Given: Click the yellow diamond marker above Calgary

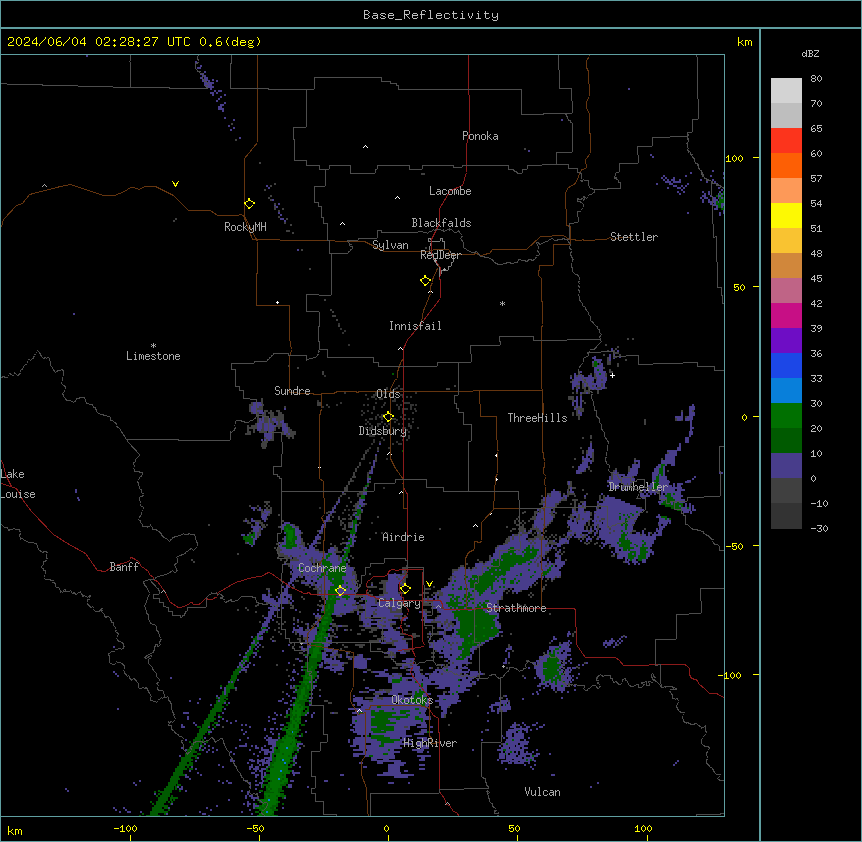Looking at the screenshot, I should coord(405,589).
